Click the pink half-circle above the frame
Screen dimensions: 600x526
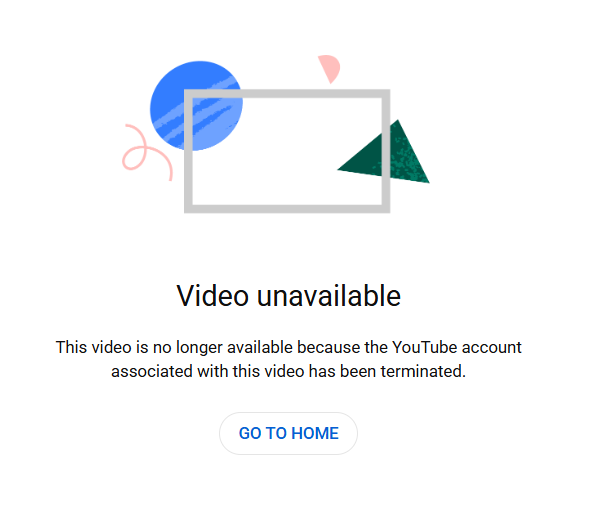(x=330, y=68)
